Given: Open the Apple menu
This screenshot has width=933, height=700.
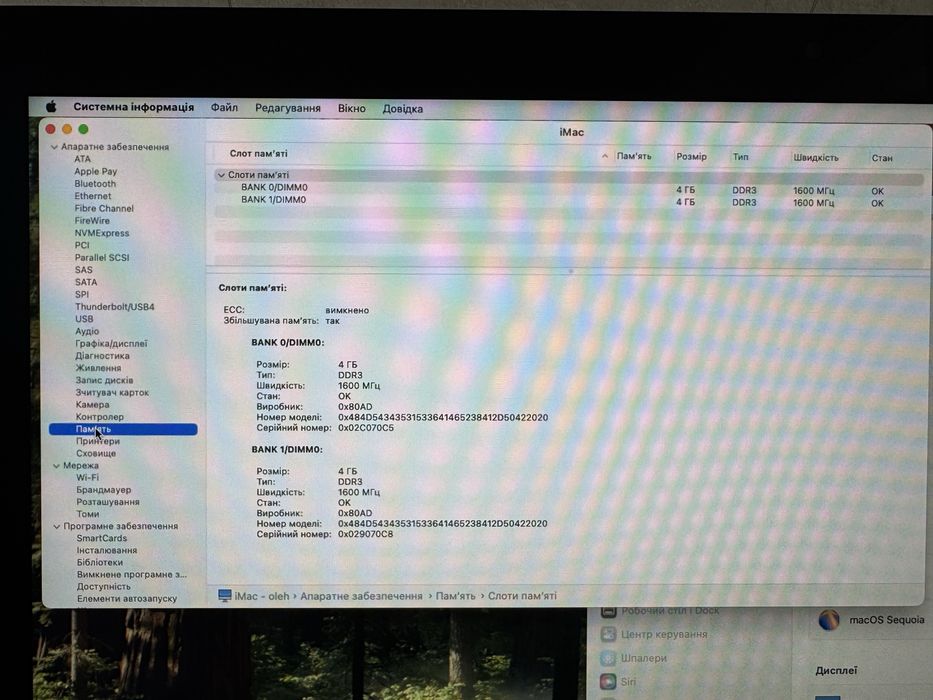Looking at the screenshot, I should (x=51, y=107).
